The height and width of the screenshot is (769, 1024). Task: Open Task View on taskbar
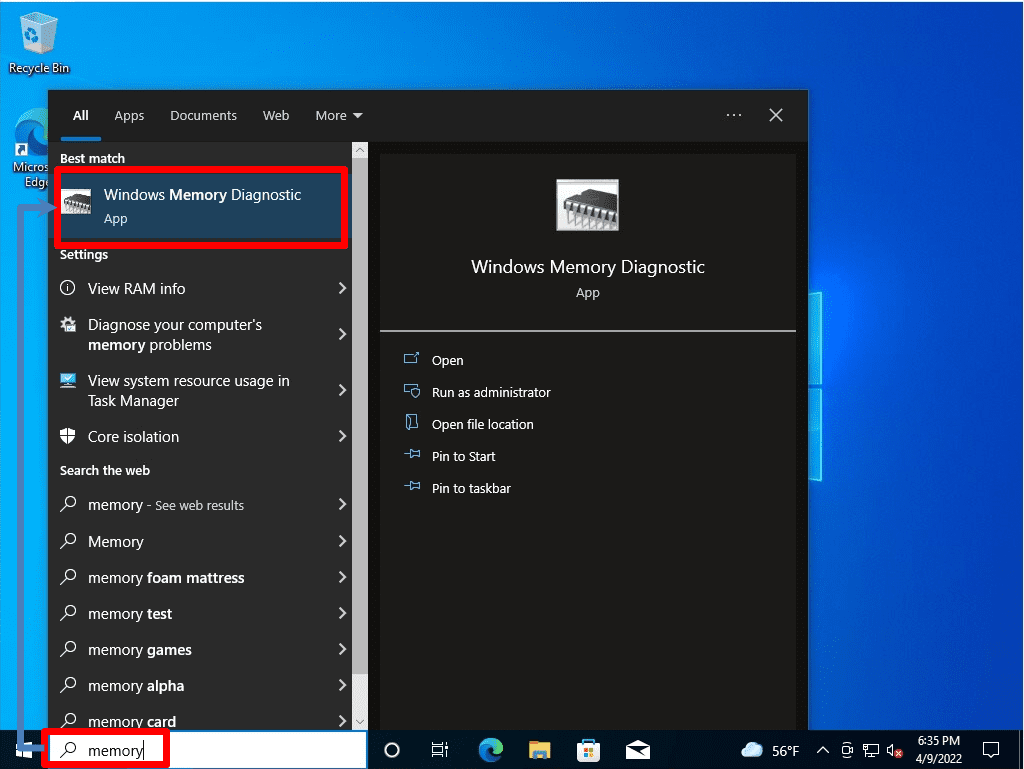(440, 751)
